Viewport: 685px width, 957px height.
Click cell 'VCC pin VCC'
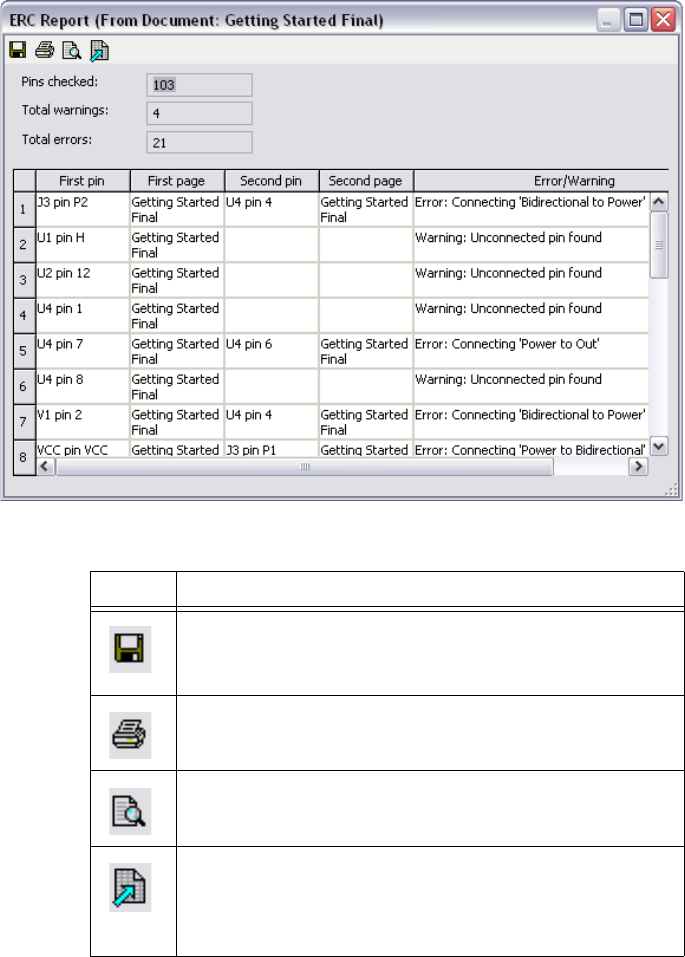point(83,449)
